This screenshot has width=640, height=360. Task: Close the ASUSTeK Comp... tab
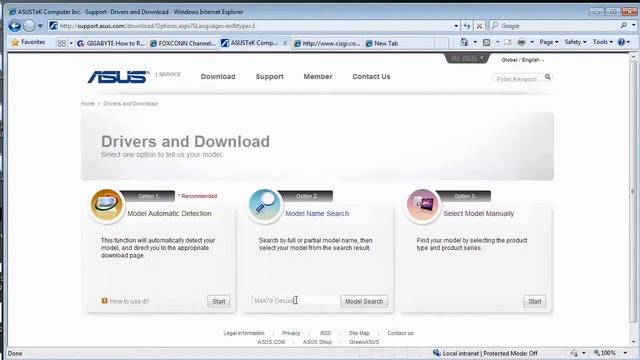pyautogui.click(x=285, y=43)
